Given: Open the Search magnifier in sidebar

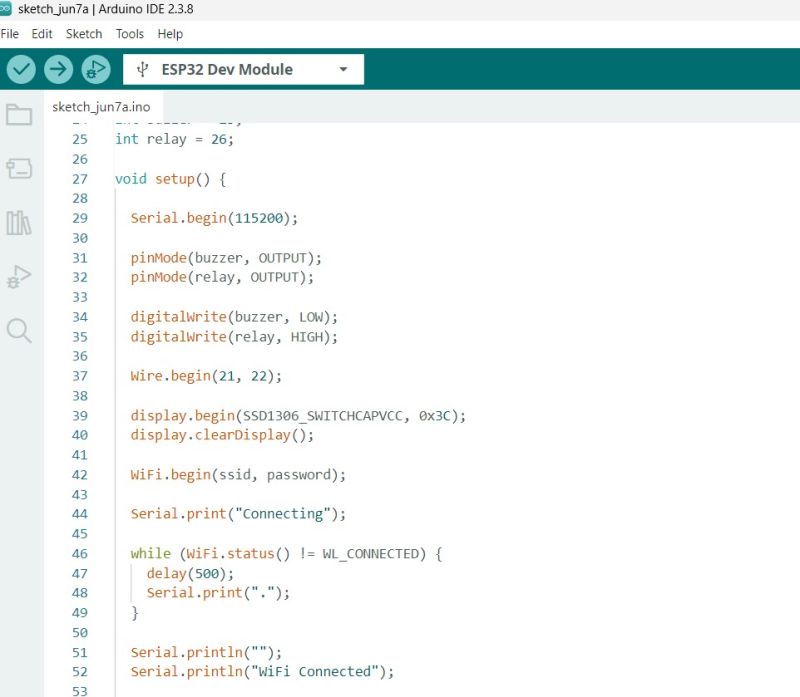Looking at the screenshot, I should click(19, 331).
